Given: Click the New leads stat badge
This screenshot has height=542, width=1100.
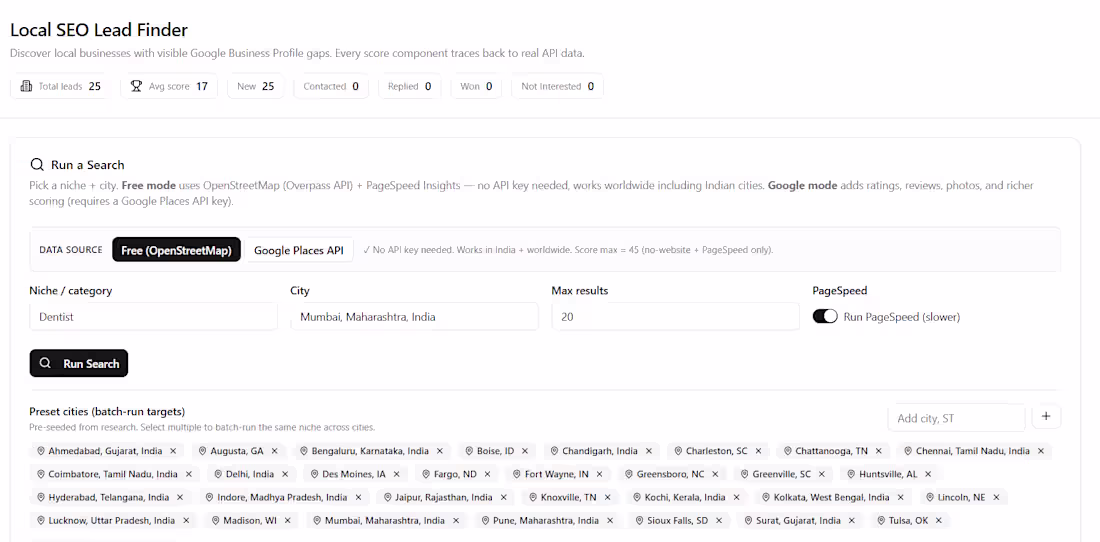Looking at the screenshot, I should (255, 86).
